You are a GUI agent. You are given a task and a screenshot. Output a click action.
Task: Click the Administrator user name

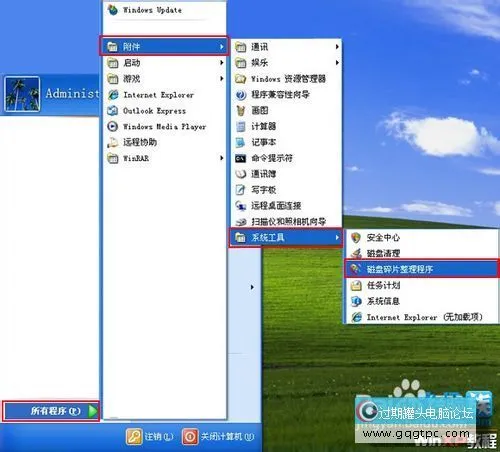coord(72,93)
